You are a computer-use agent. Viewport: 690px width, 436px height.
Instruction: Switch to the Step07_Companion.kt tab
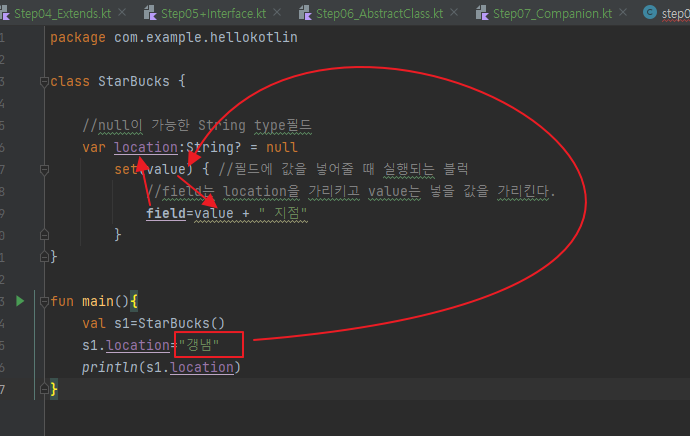tap(552, 14)
